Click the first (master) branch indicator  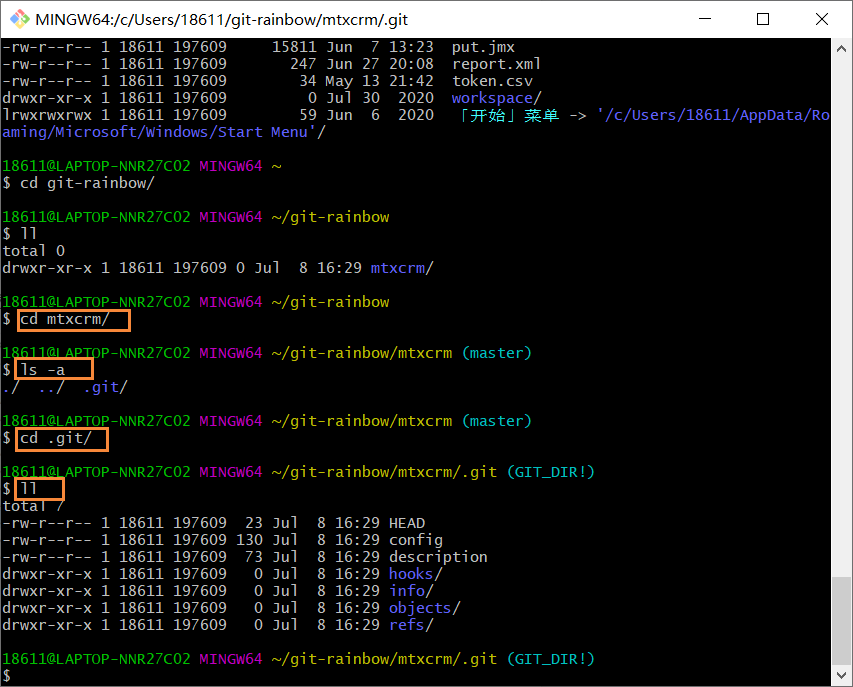click(497, 353)
